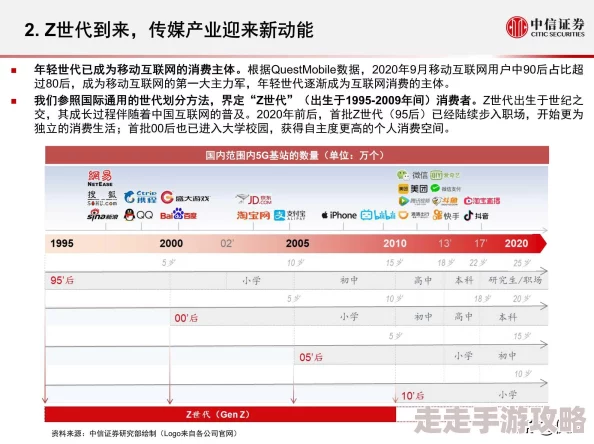Click the Sina 新浪 logo
The image size is (594, 444).
pos(102,215)
